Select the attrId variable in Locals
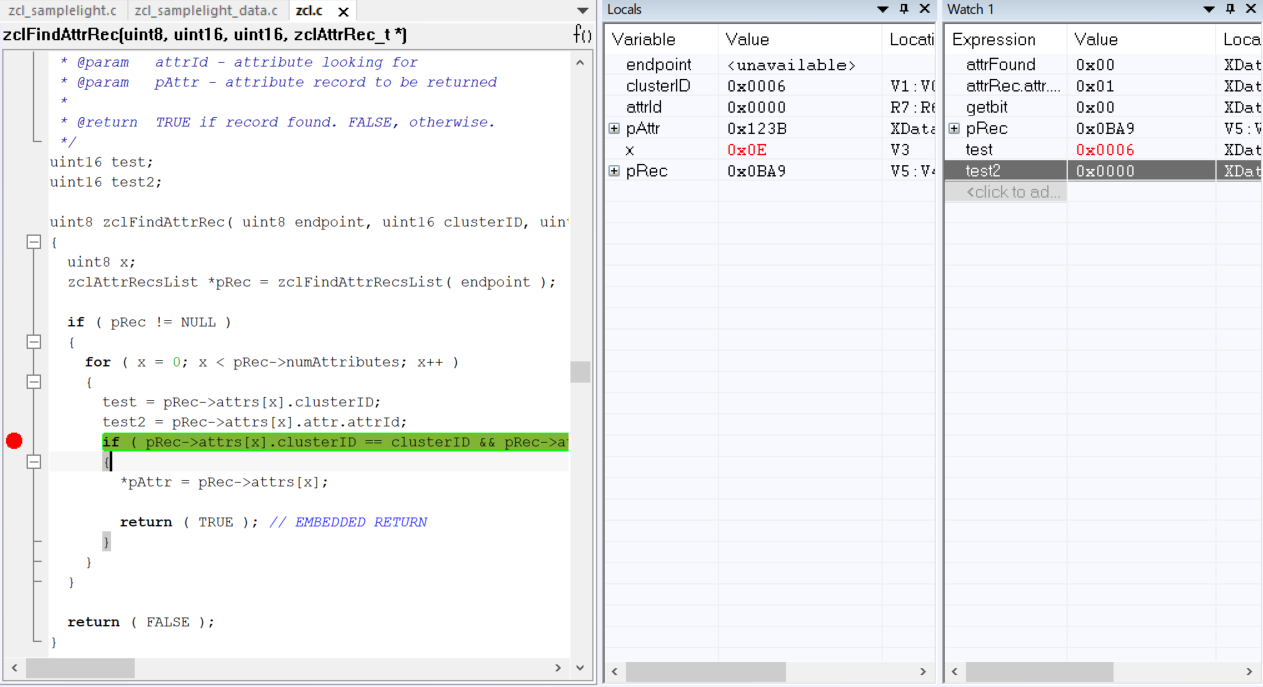Viewport: 1263px width, 687px height. tap(644, 107)
